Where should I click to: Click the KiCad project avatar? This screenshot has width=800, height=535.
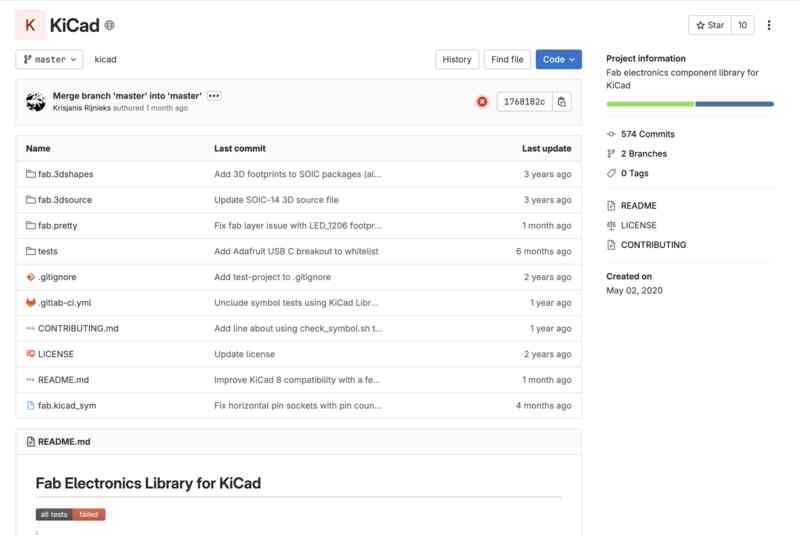click(32, 25)
